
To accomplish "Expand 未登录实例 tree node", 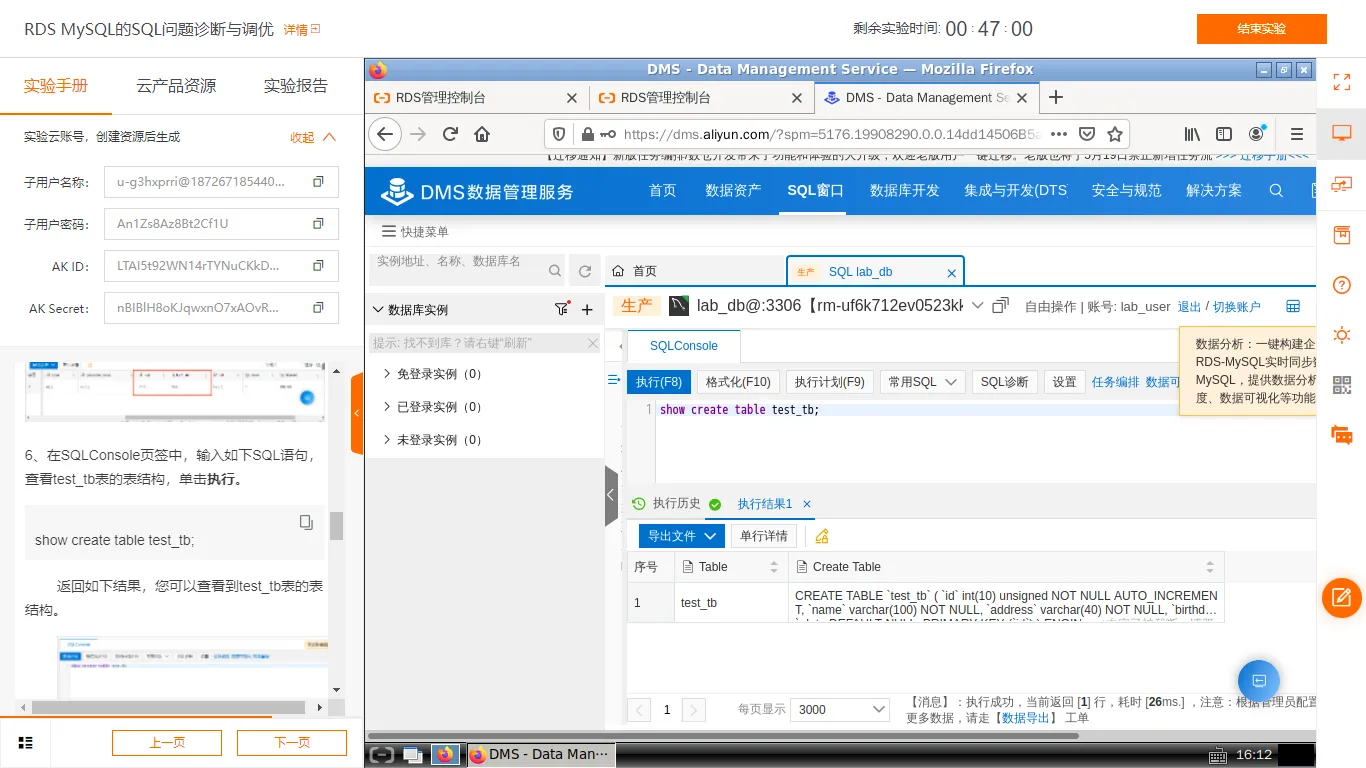I will click(387, 440).
